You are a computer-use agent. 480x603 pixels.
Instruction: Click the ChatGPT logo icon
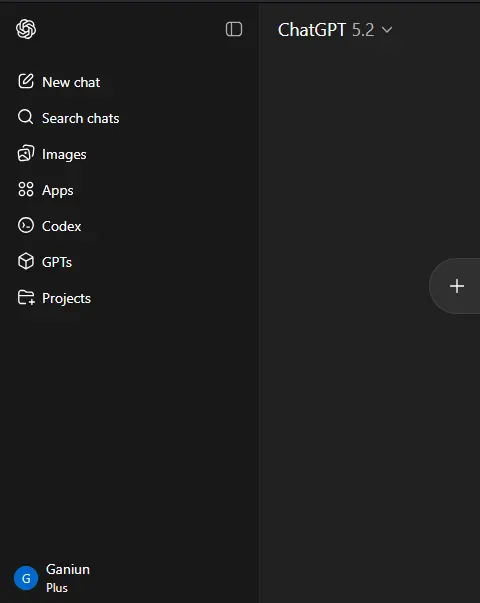[26, 29]
